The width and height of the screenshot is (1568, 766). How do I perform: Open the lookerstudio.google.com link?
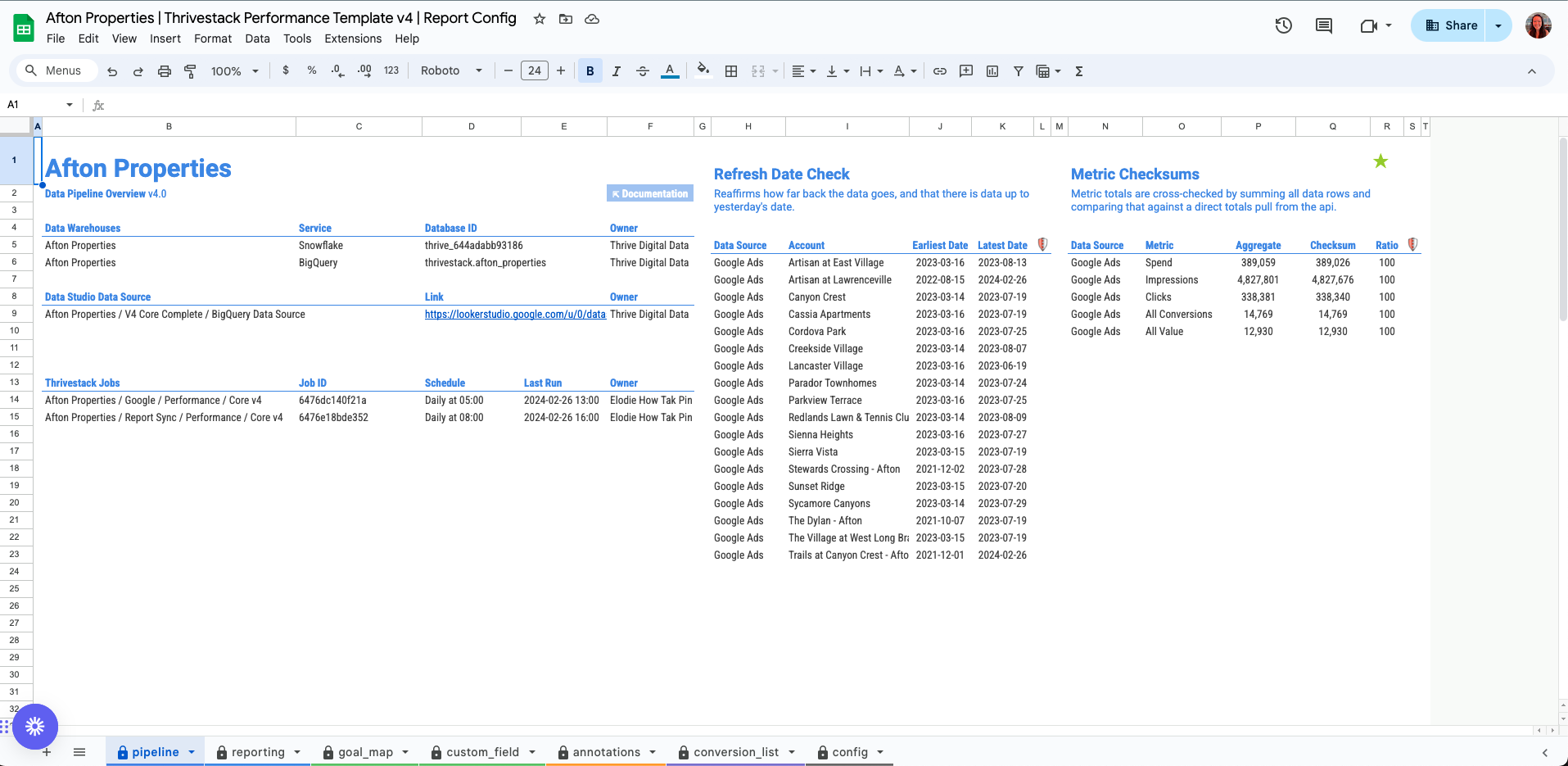(515, 315)
